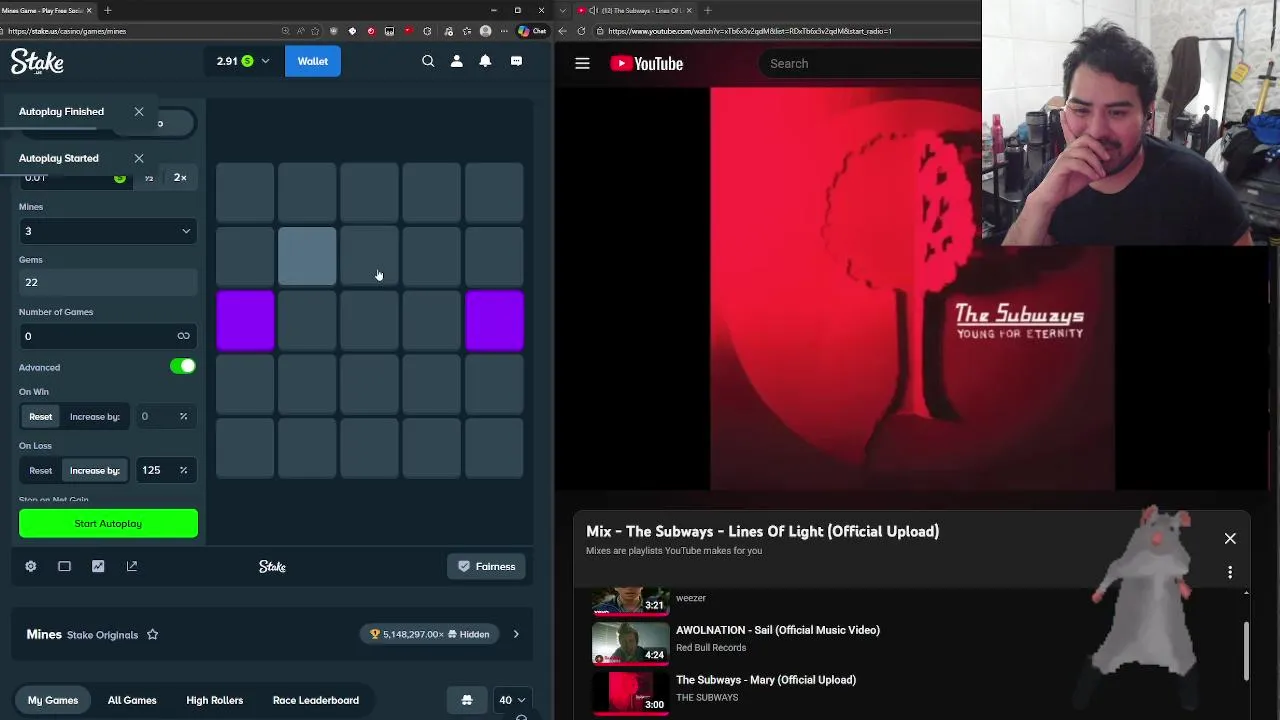Viewport: 1280px width, 720px height.
Task: Select the left purple mine tile
Action: (x=245, y=321)
